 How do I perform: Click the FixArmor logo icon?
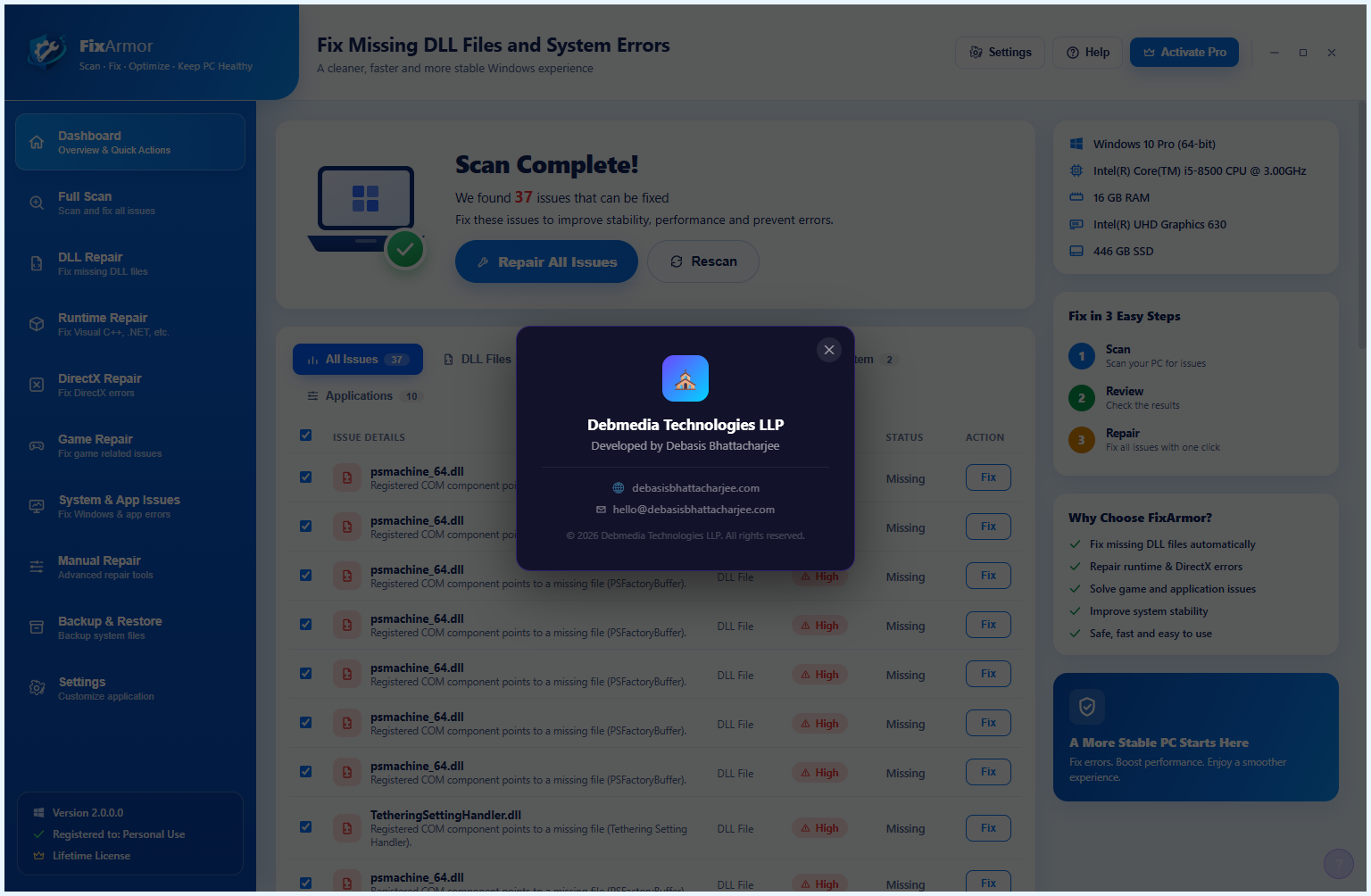click(46, 53)
